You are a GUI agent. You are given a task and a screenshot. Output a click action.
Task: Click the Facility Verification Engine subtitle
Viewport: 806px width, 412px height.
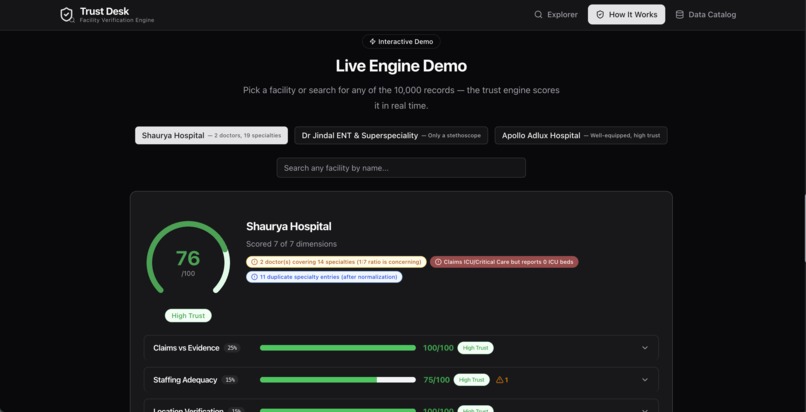(117, 20)
